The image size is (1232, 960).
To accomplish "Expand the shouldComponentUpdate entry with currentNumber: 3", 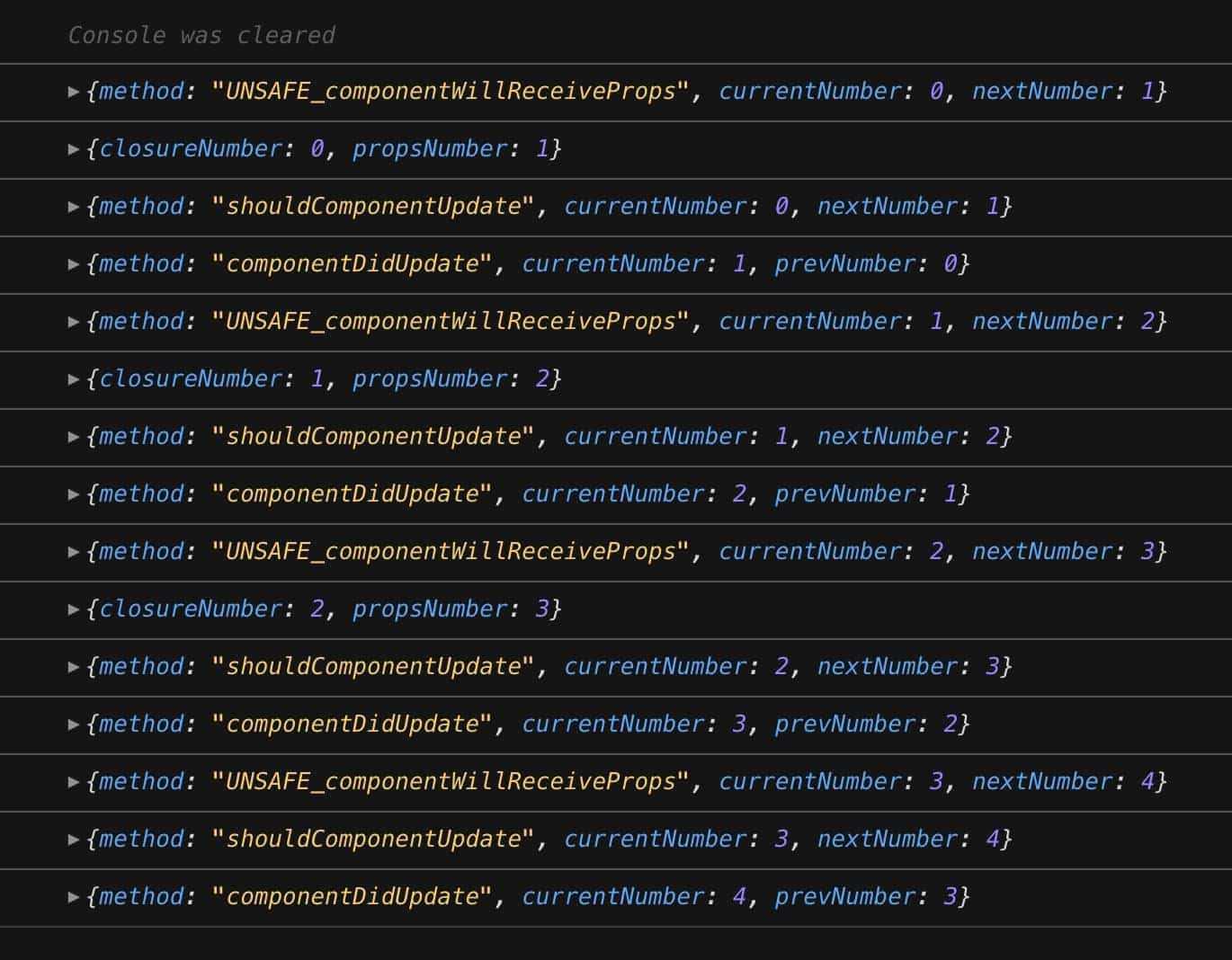I will tap(75, 840).
